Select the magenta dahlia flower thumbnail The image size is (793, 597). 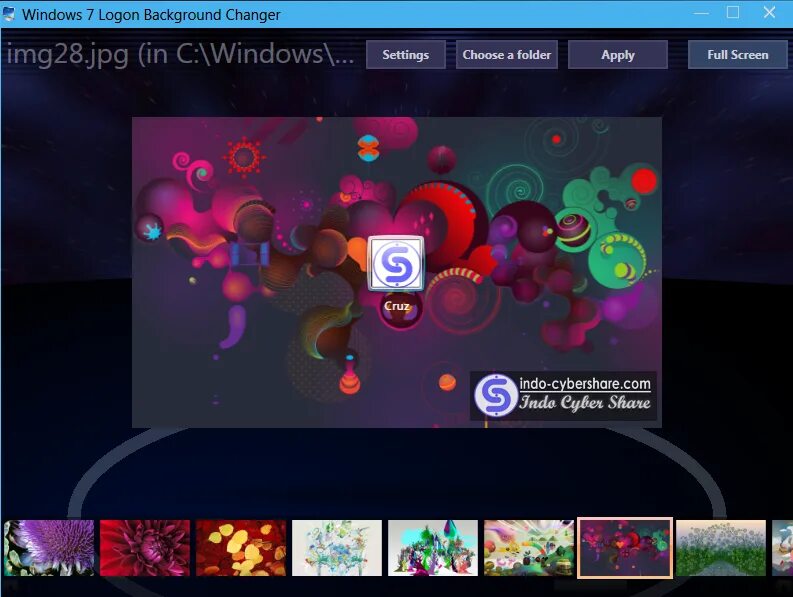pos(145,548)
